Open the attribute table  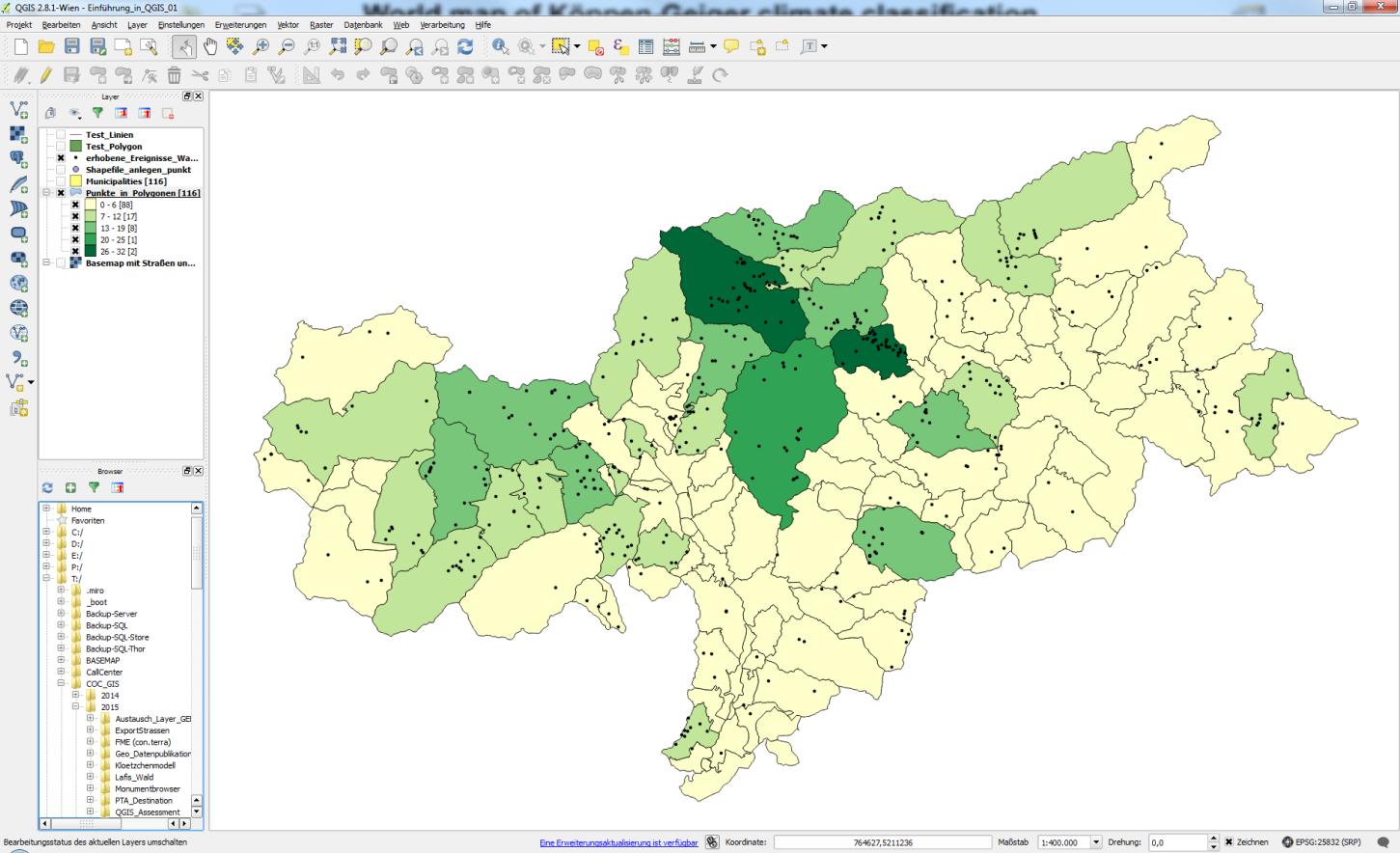645,46
